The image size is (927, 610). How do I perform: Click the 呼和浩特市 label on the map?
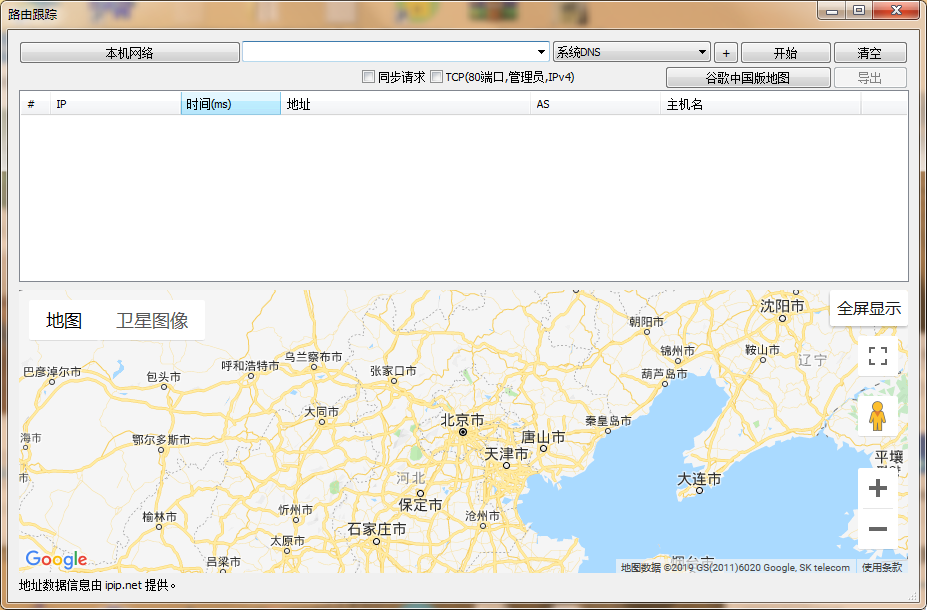click(250, 366)
